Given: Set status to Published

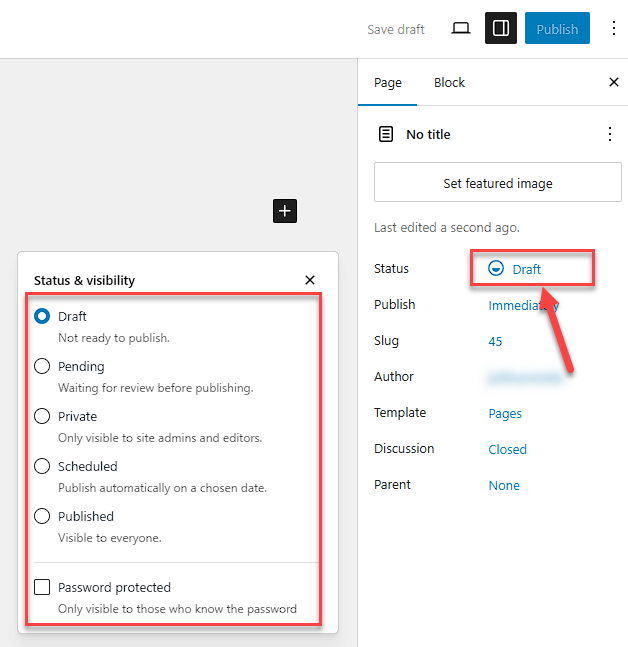Looking at the screenshot, I should click(x=42, y=516).
